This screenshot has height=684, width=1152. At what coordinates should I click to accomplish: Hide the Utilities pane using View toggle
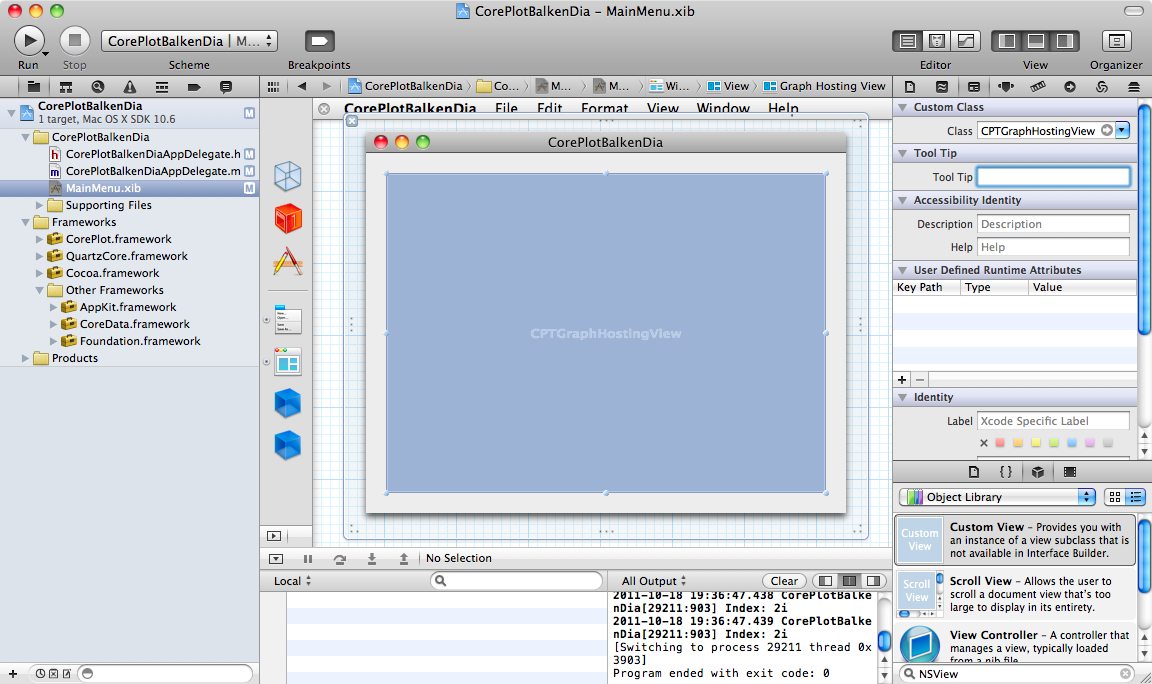[x=1064, y=41]
